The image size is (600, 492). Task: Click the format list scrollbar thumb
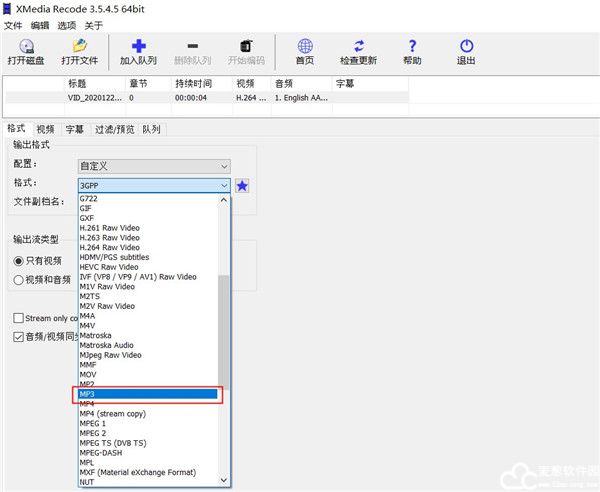223,332
